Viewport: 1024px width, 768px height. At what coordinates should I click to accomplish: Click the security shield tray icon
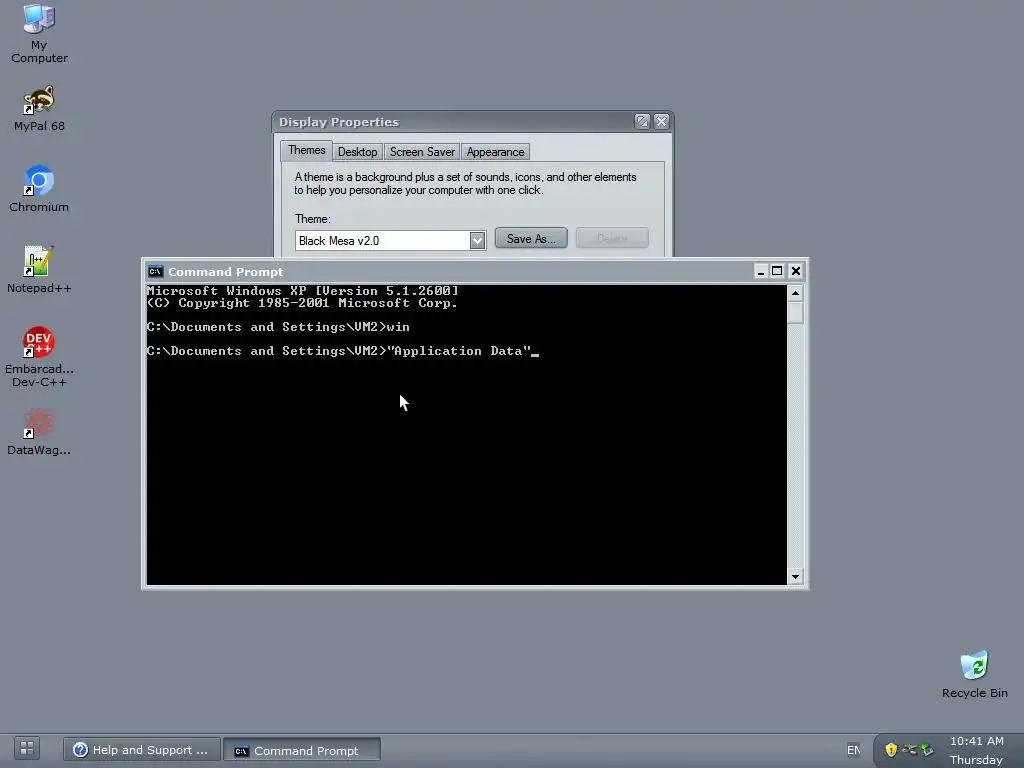click(891, 750)
